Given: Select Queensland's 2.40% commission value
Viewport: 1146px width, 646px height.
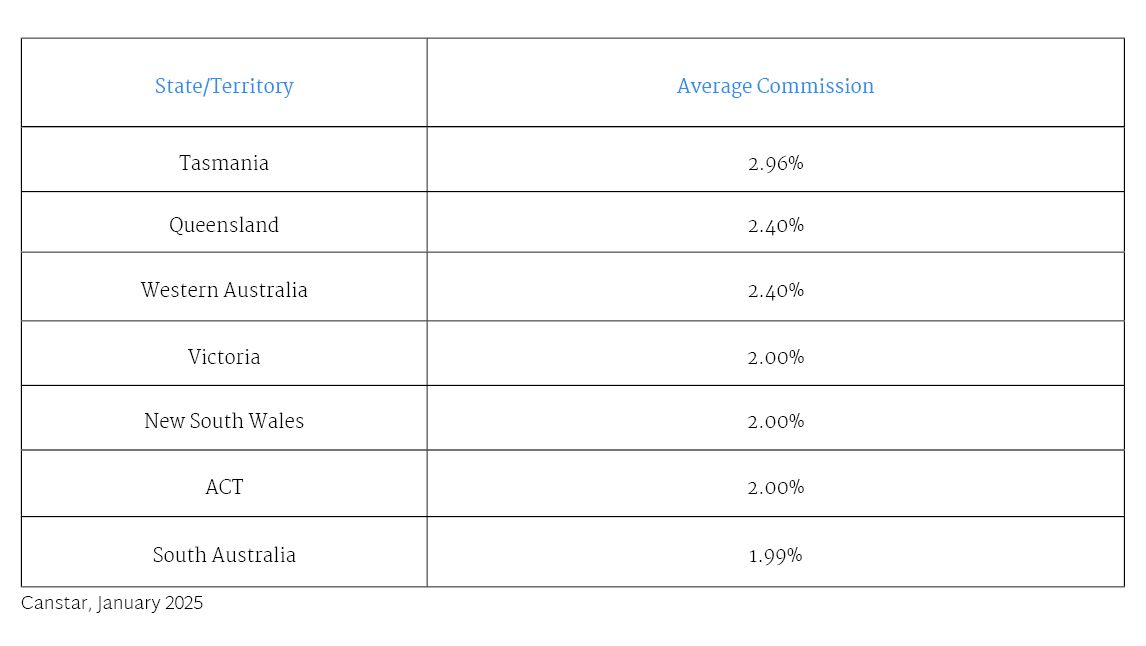Looking at the screenshot, I should click(775, 225).
